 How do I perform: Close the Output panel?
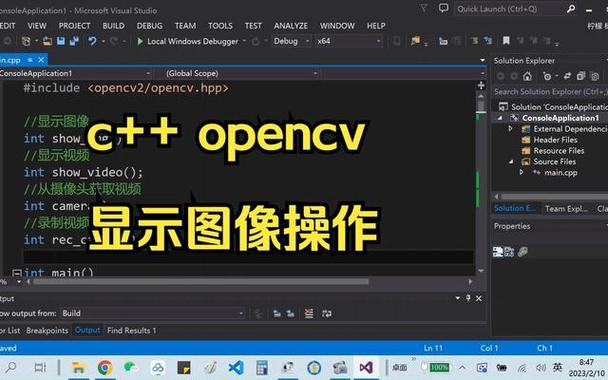478,298
